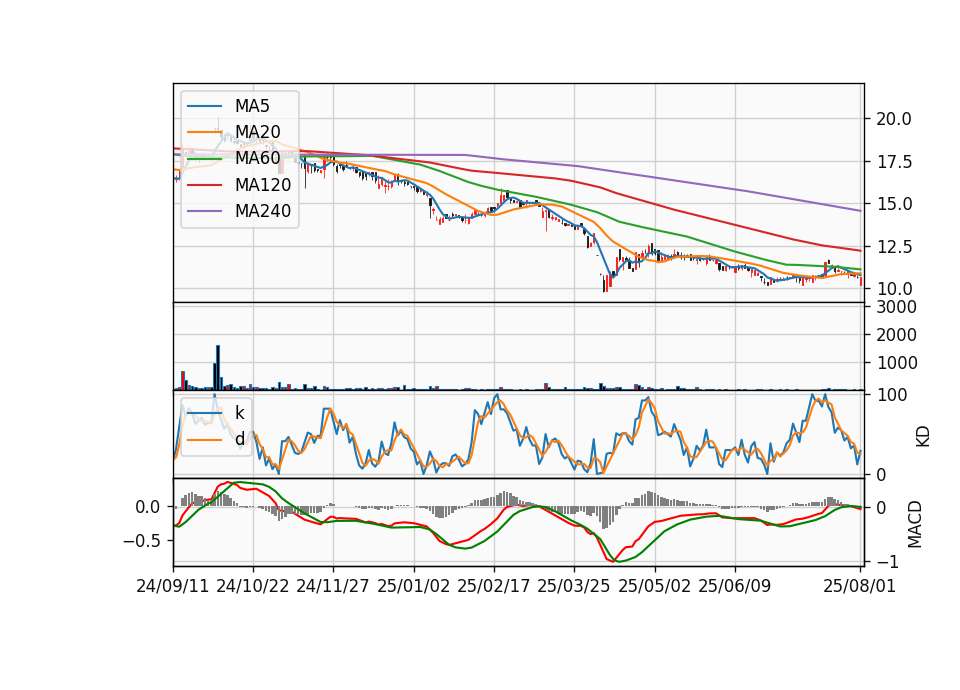Click the purple MA240 legend line sample
Viewport: 960px width, 690px height.
click(204, 211)
